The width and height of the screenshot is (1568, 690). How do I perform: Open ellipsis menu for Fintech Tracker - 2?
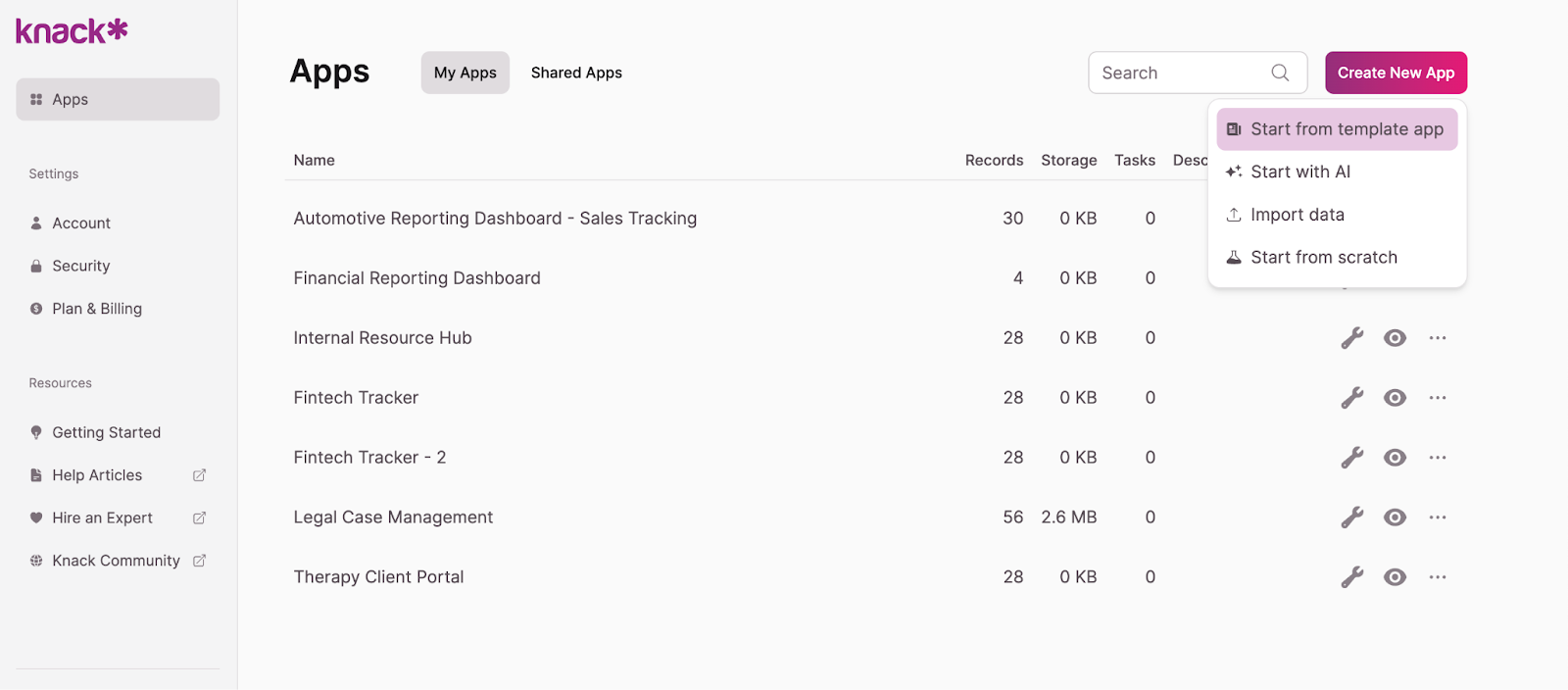tap(1437, 458)
